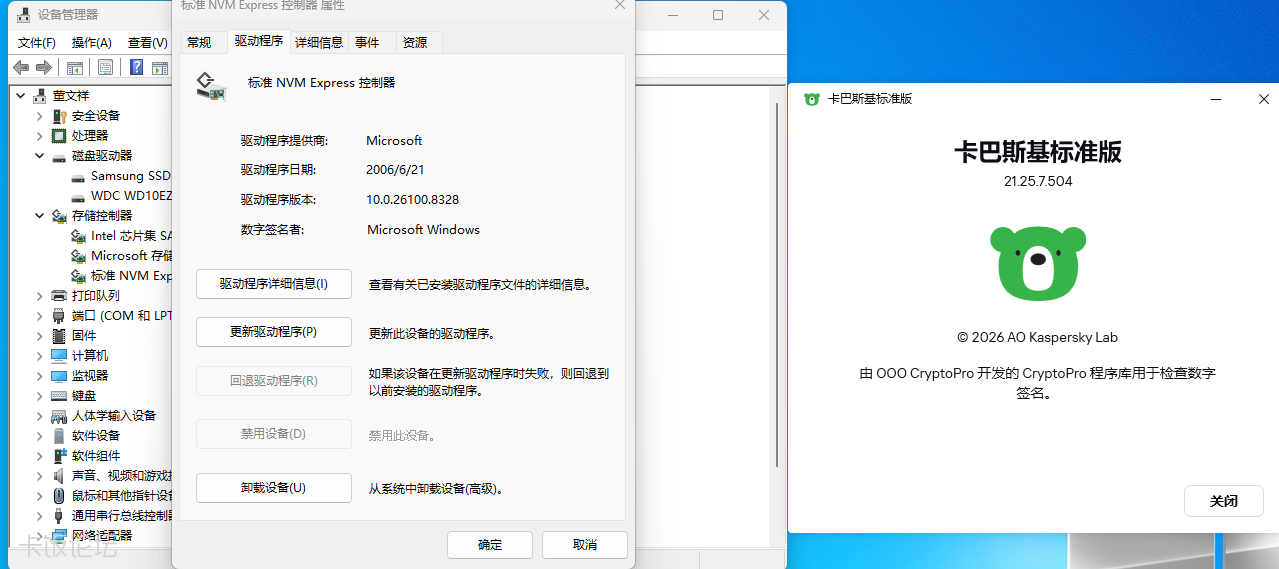Screen dimensions: 1279x569
Task: Select the 固件 firmware icon
Action: 59,335
